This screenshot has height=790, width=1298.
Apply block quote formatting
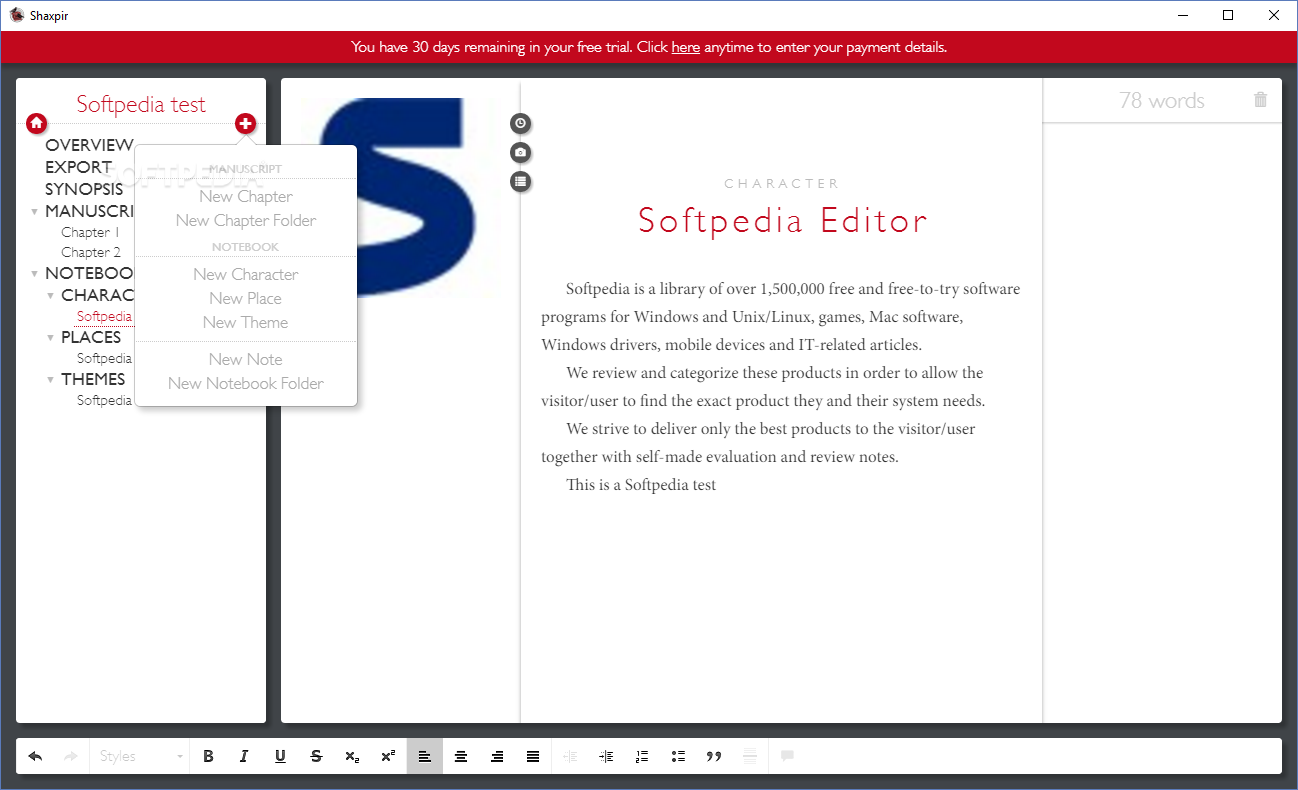click(x=714, y=756)
